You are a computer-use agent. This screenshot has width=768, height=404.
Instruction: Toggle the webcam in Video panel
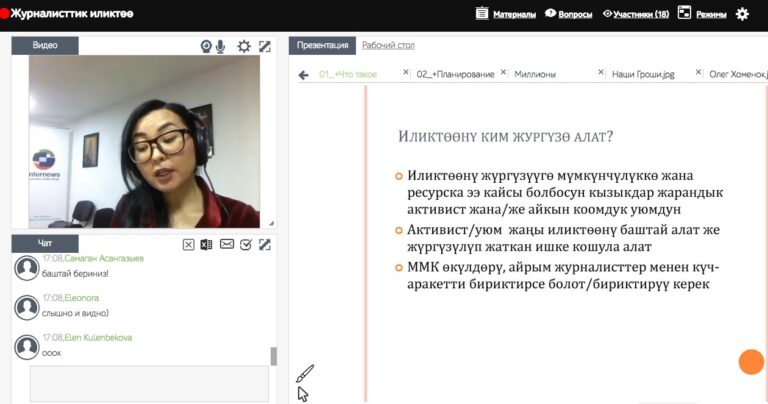(x=206, y=46)
